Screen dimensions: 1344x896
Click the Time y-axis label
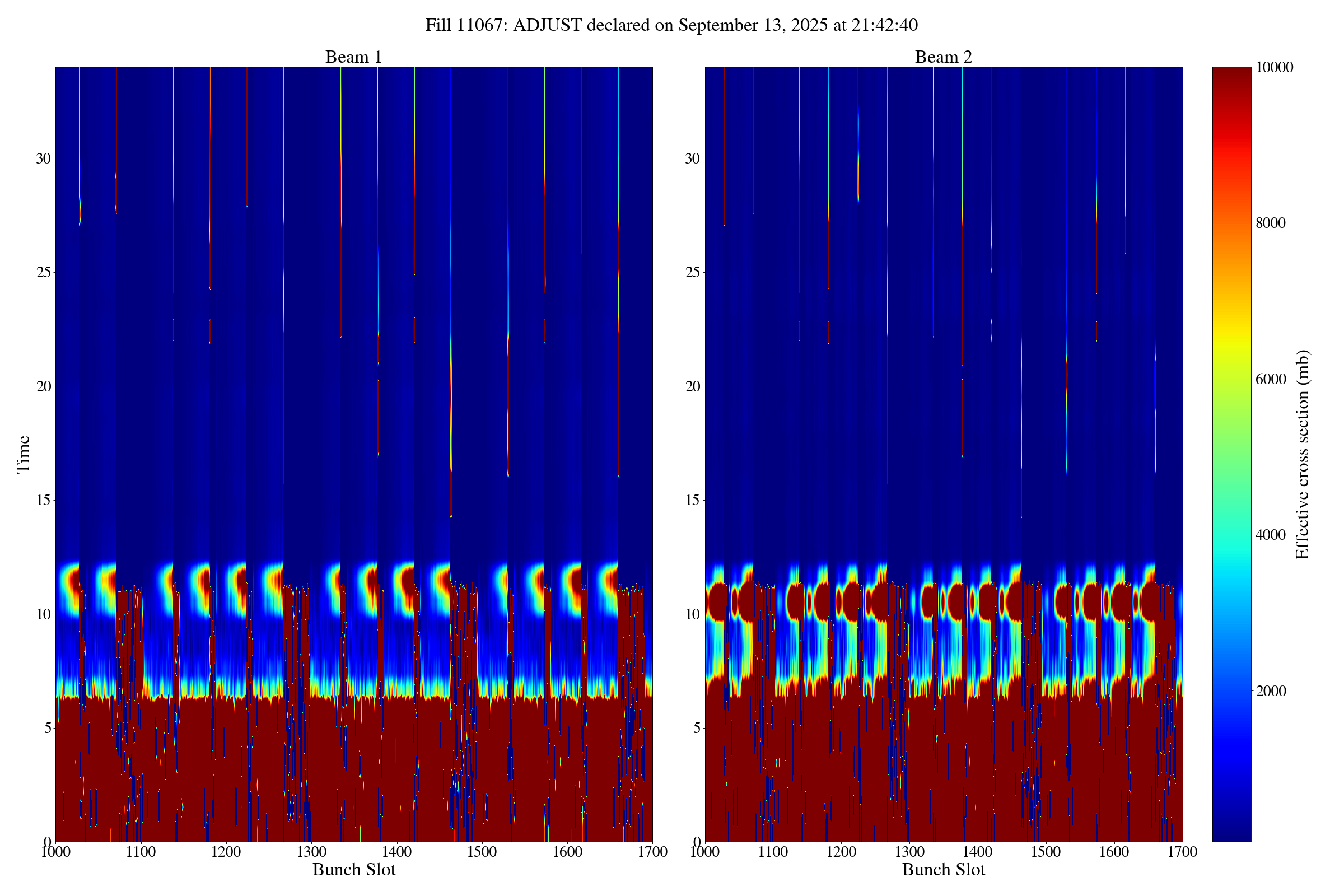(23, 454)
